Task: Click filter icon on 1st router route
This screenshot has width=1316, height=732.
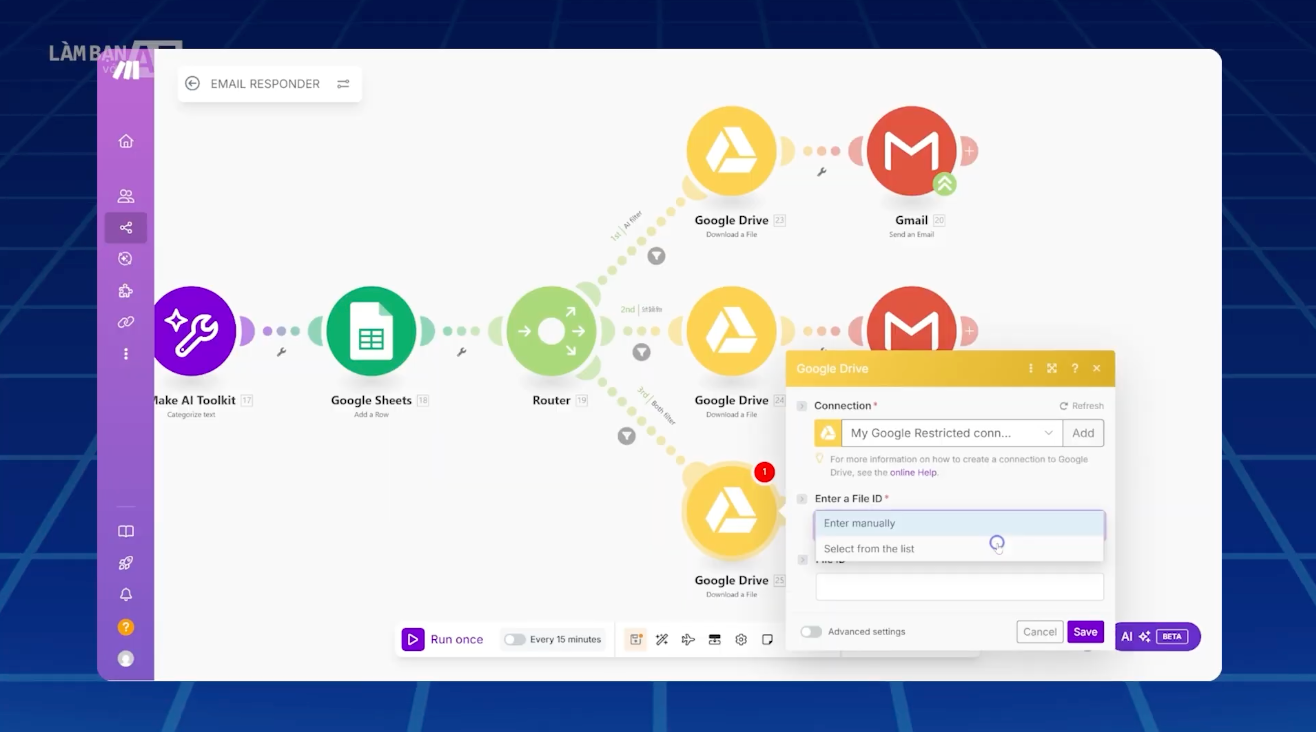Action: click(656, 256)
